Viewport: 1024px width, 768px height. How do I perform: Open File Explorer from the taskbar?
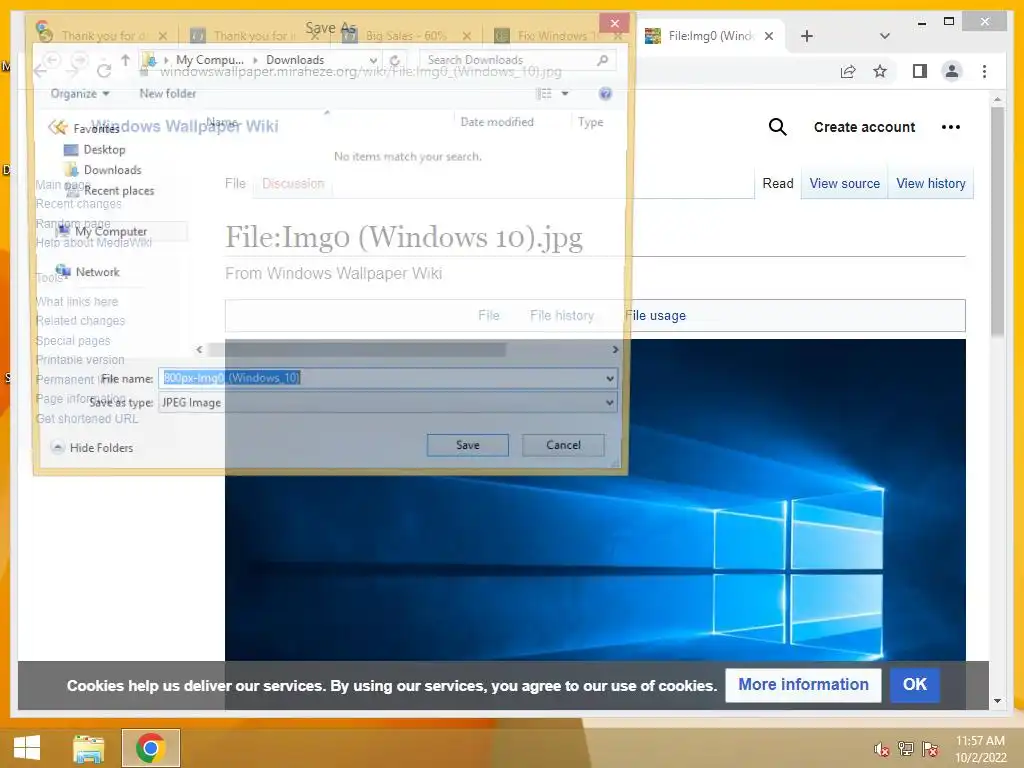click(88, 748)
